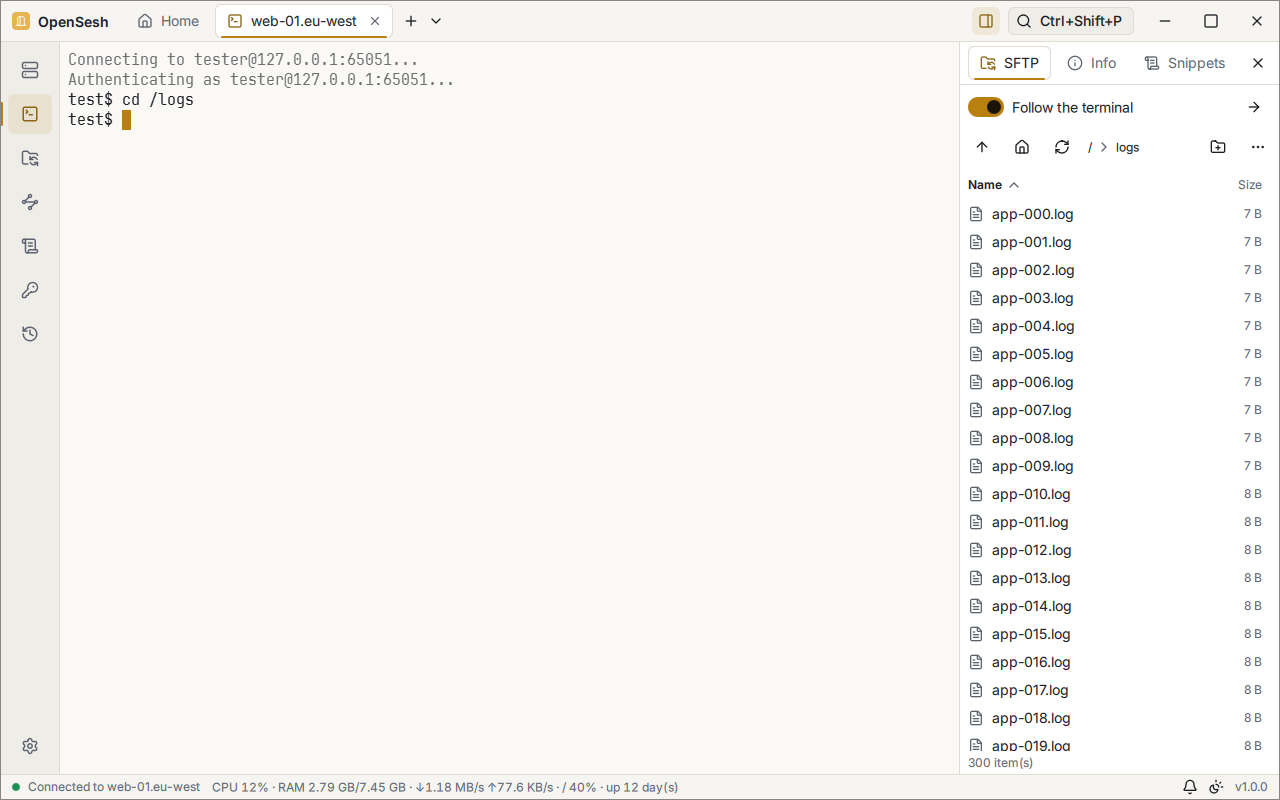Screen dimensions: 1280x800
Task: Close the web-01.eu-west tab
Action: point(375,21)
